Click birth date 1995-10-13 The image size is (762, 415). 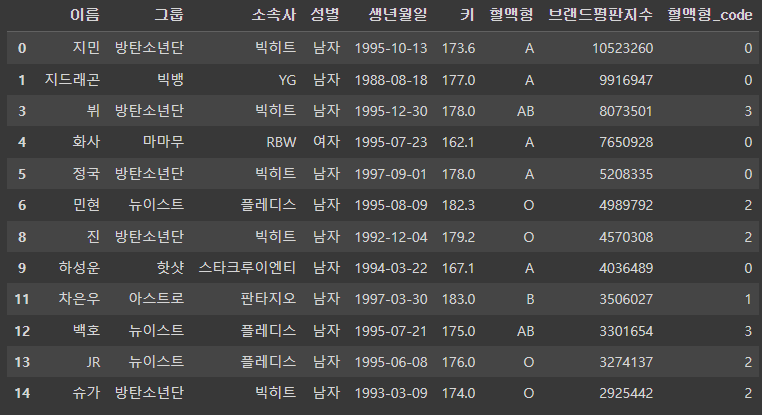[391, 48]
